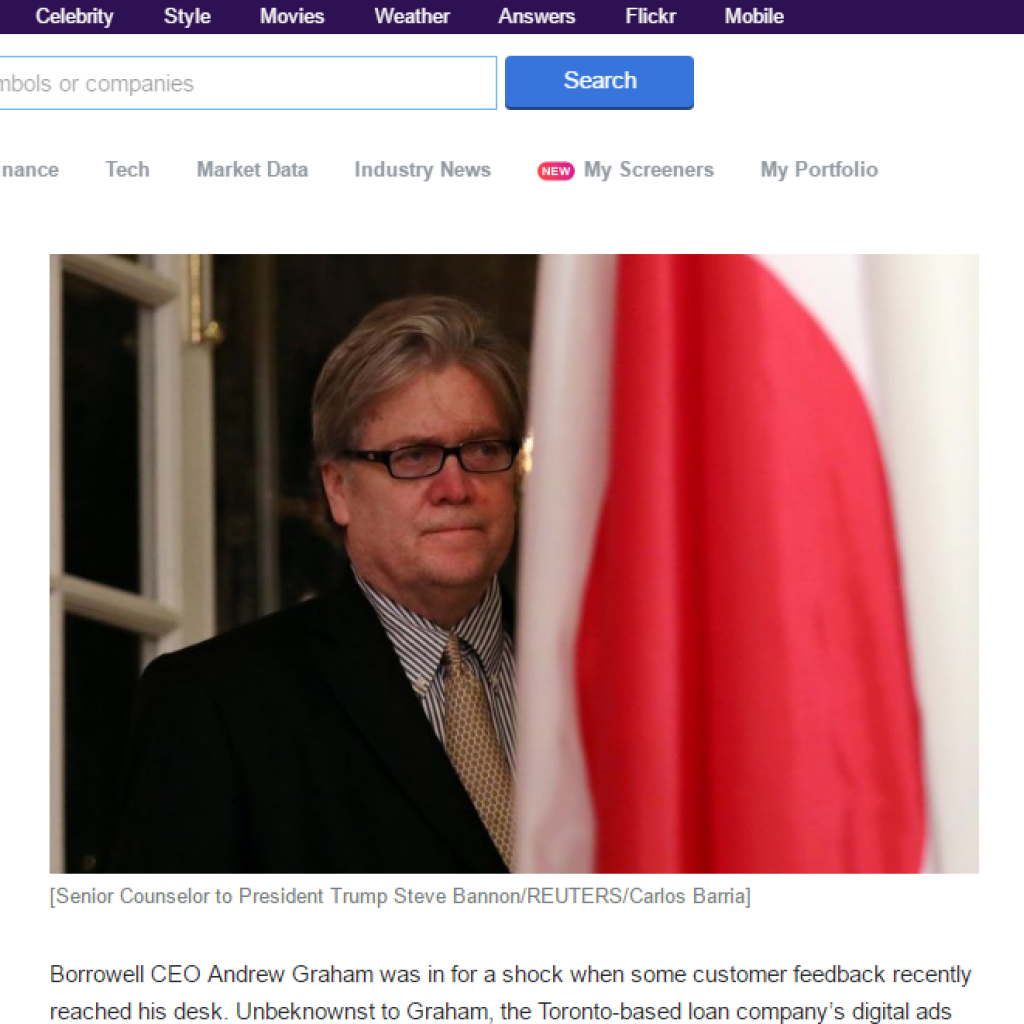The height and width of the screenshot is (1024, 1024).
Task: Focus the symbols or companies search field
Action: coord(247,83)
